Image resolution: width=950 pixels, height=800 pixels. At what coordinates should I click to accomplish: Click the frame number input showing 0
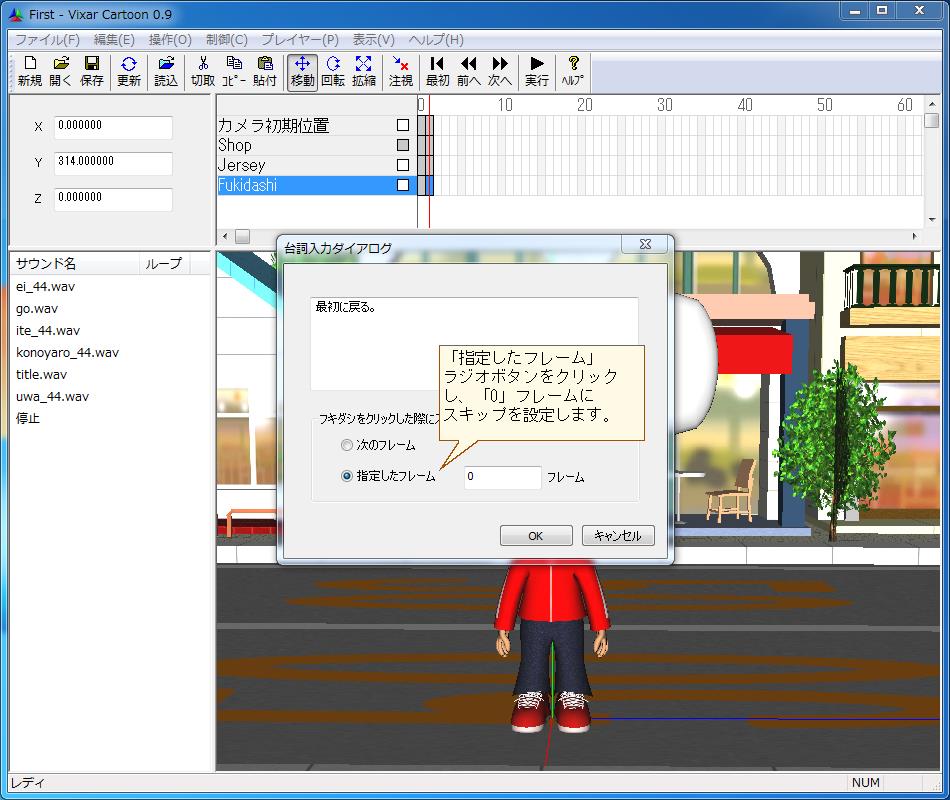pyautogui.click(x=501, y=477)
